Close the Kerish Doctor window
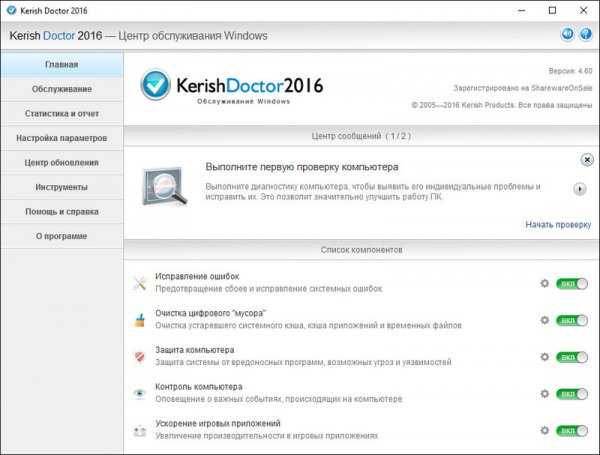This screenshot has height=455, width=600. click(x=583, y=11)
